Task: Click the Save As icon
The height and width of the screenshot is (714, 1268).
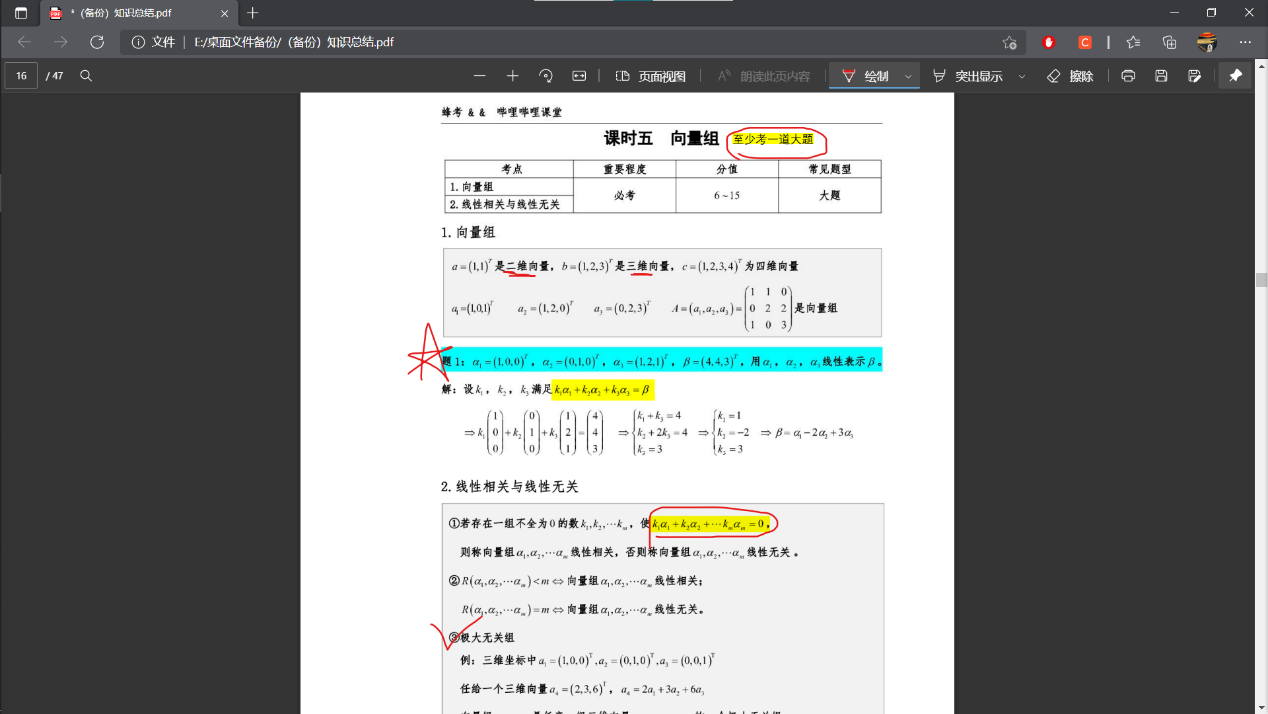Action: [1194, 76]
